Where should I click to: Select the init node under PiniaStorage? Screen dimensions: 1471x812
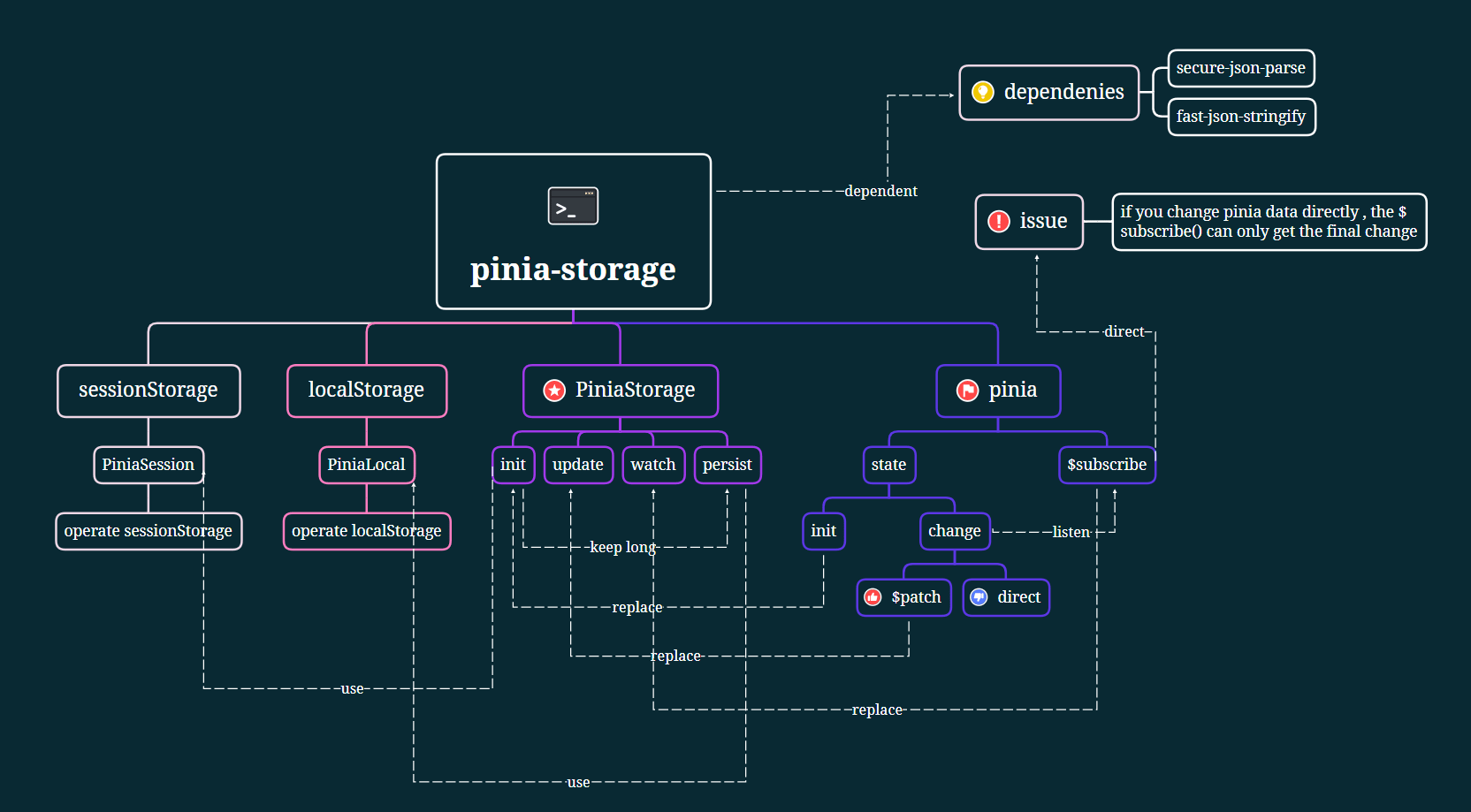pyautogui.click(x=513, y=465)
